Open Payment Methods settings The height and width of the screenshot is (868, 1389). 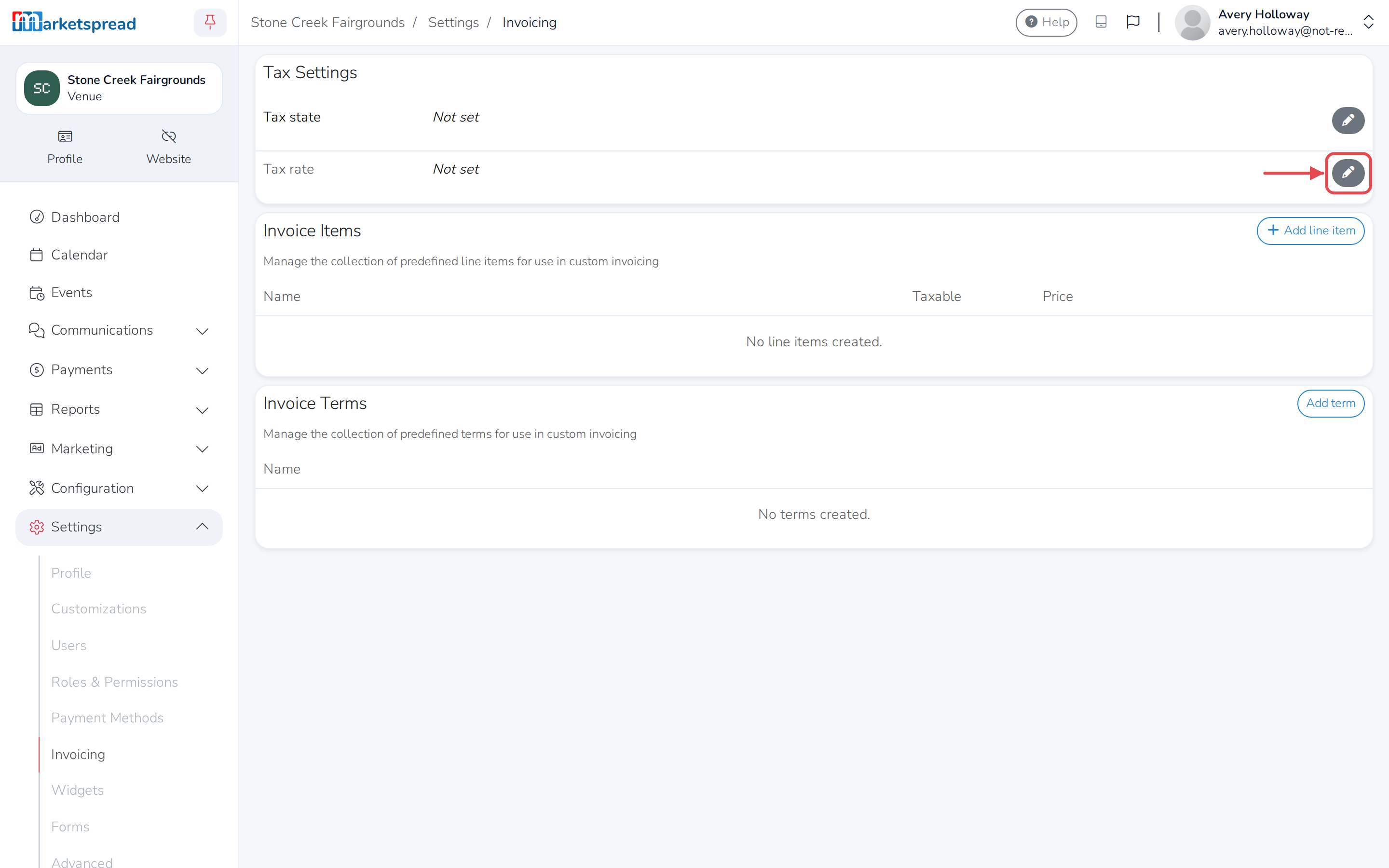point(108,718)
